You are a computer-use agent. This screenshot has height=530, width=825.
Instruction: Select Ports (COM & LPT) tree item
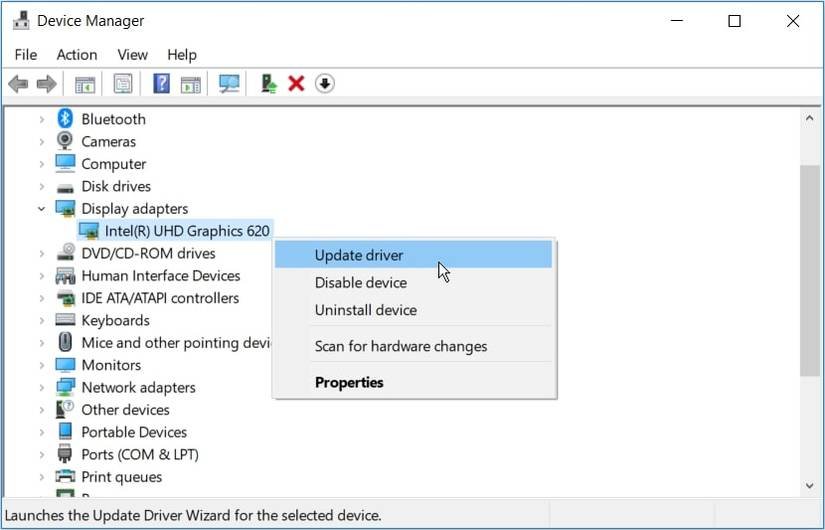140,455
